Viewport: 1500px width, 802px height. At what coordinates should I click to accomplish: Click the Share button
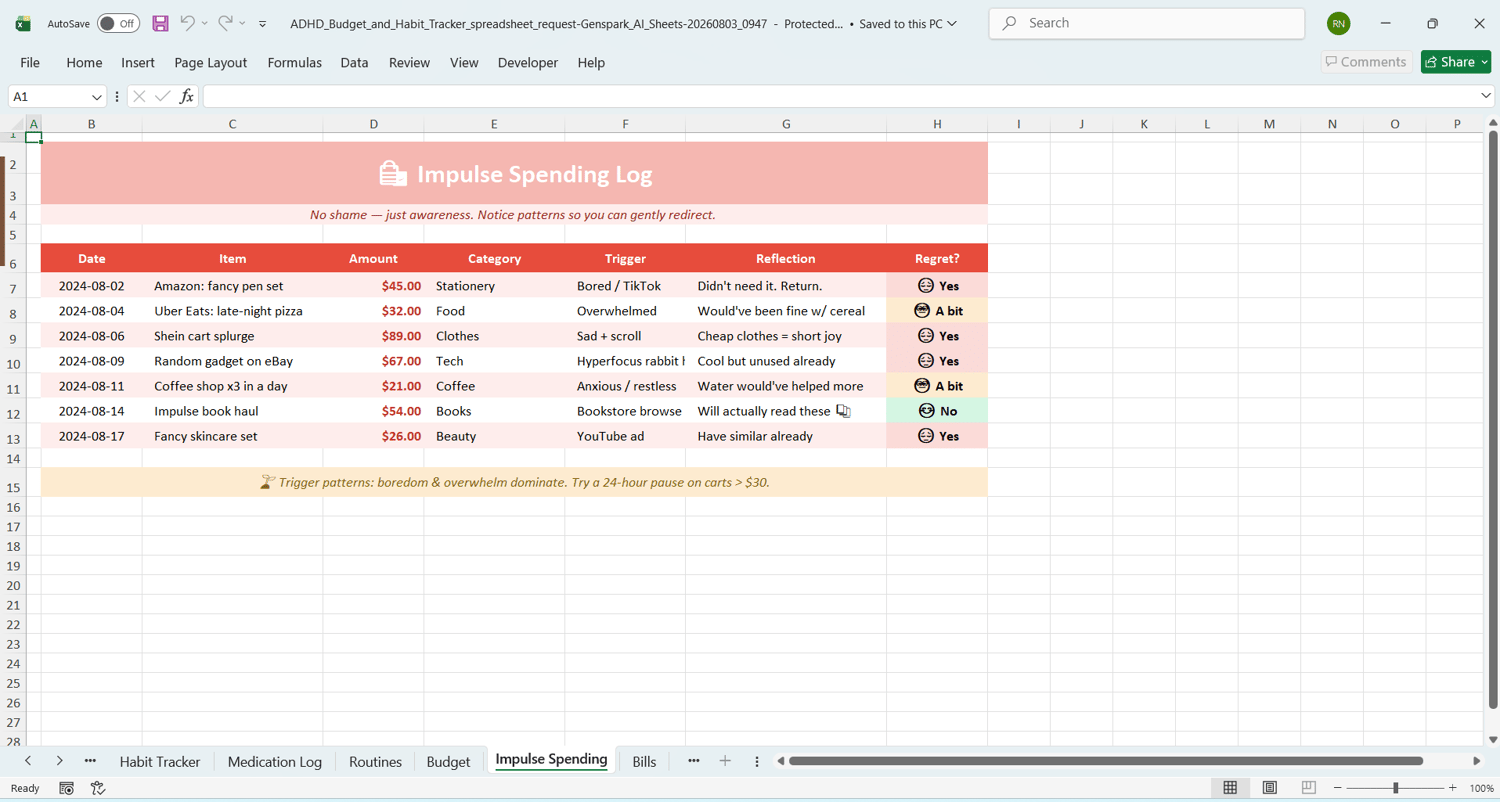coord(1456,62)
